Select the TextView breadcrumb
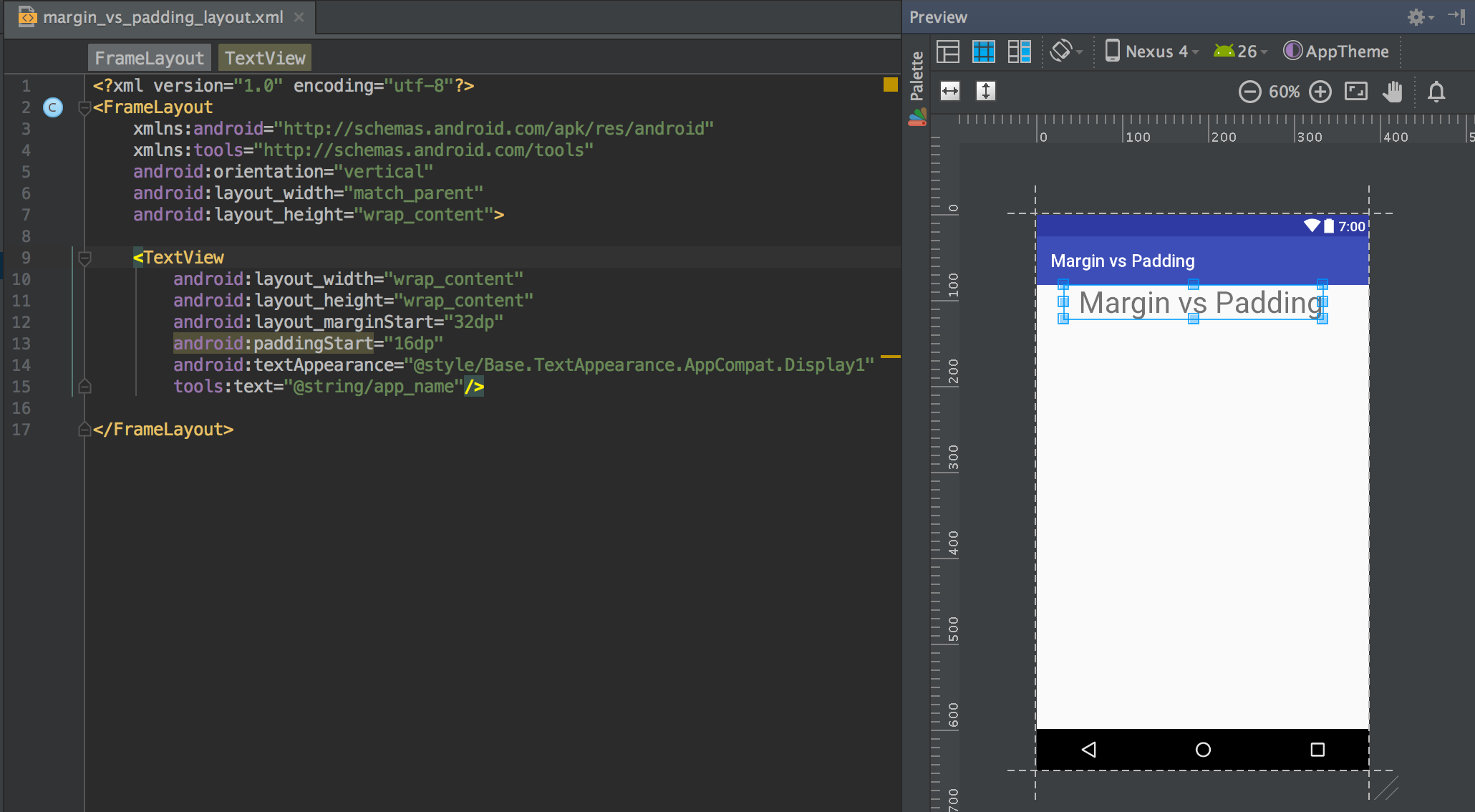The height and width of the screenshot is (812, 1475). 264,57
